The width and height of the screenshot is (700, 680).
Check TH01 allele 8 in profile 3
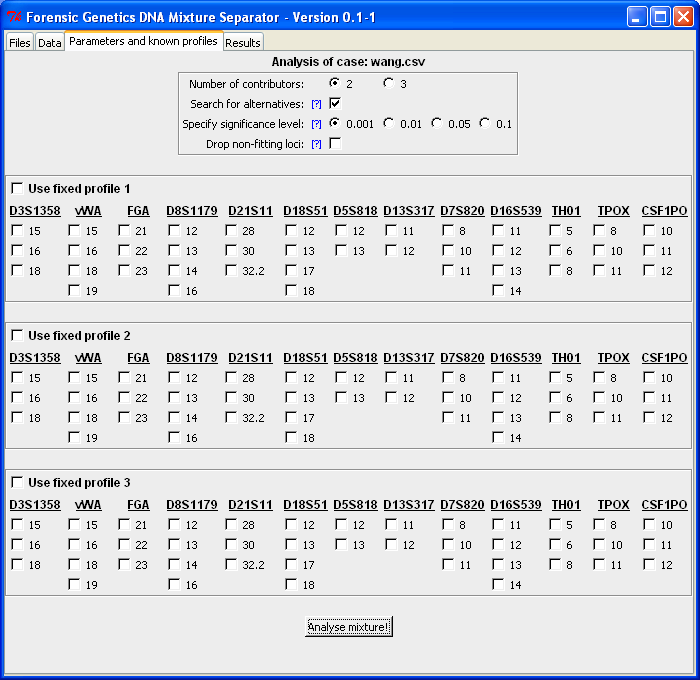click(556, 564)
